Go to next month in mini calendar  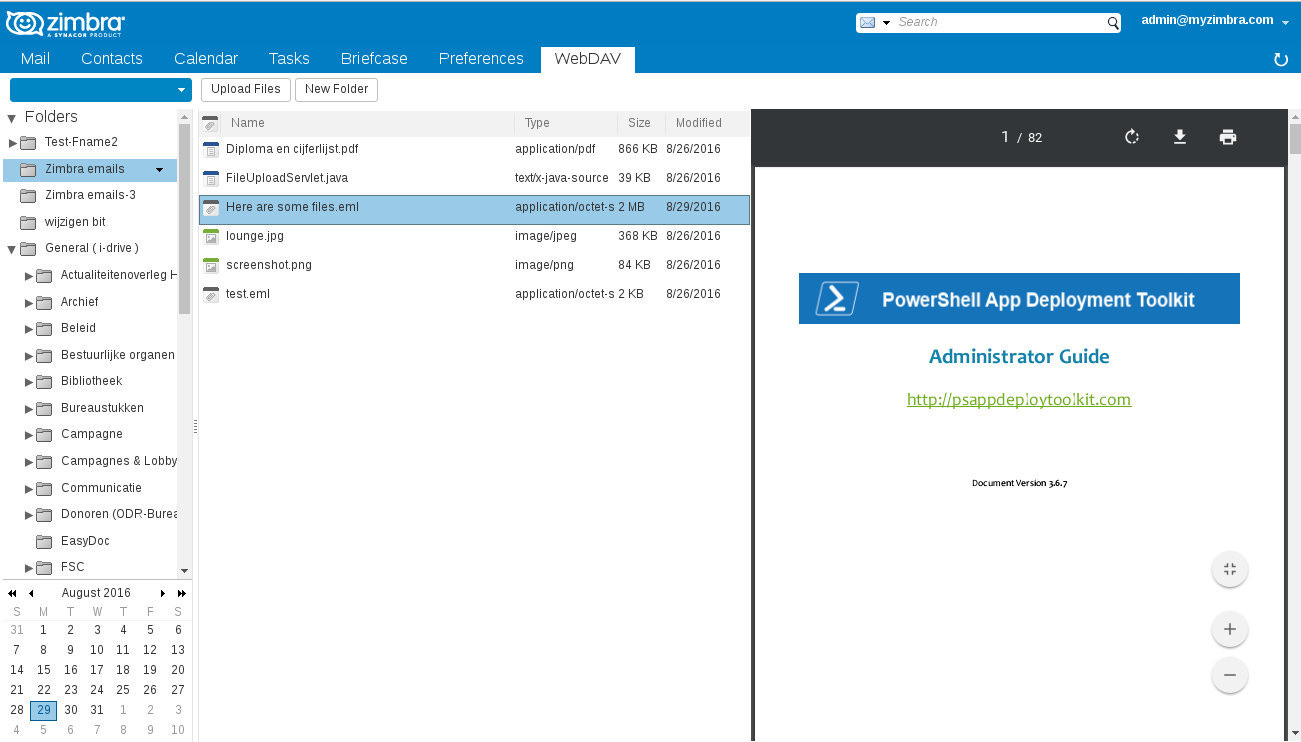pos(163,593)
